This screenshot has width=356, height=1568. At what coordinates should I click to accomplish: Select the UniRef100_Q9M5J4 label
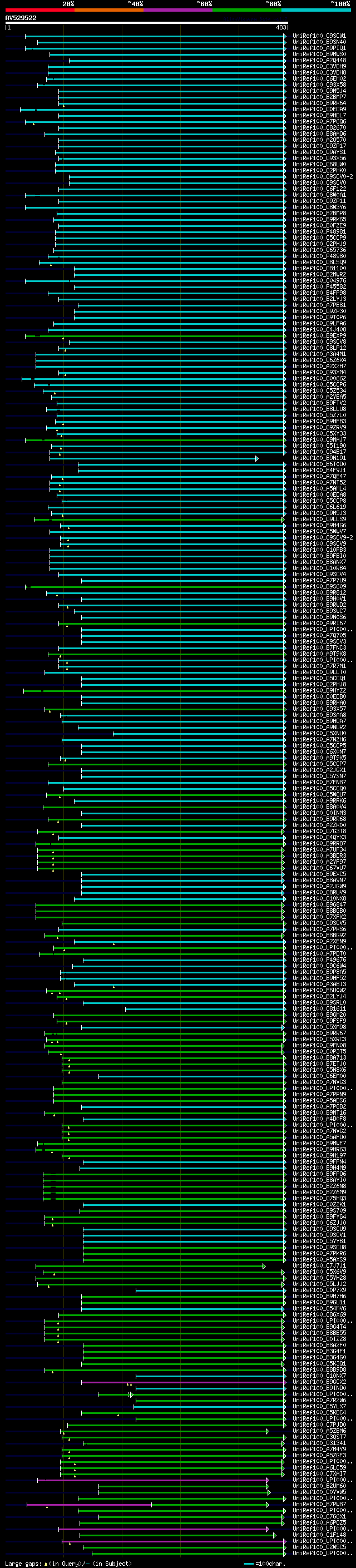(x=319, y=91)
